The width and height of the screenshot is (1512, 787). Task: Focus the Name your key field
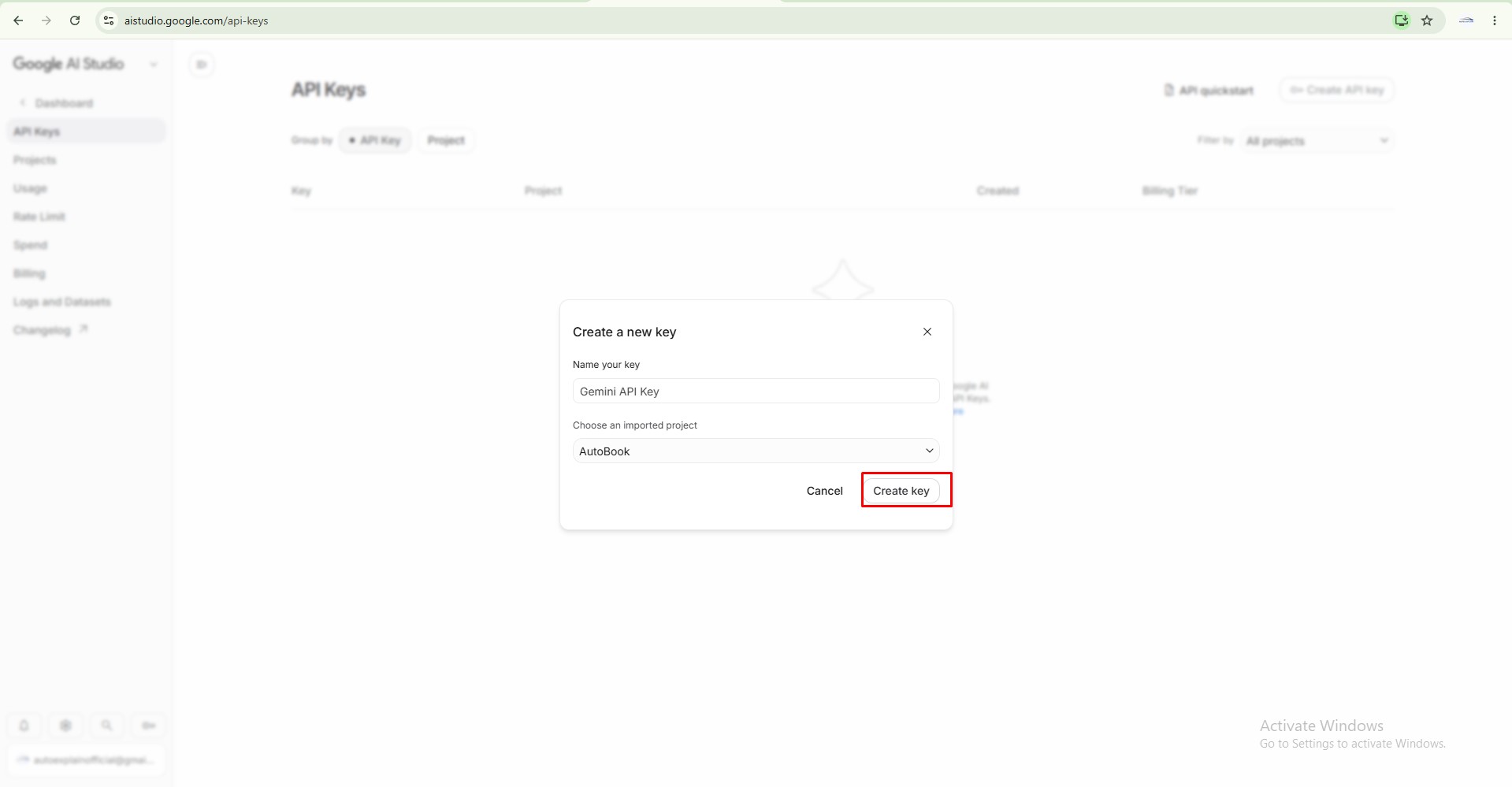pos(756,391)
